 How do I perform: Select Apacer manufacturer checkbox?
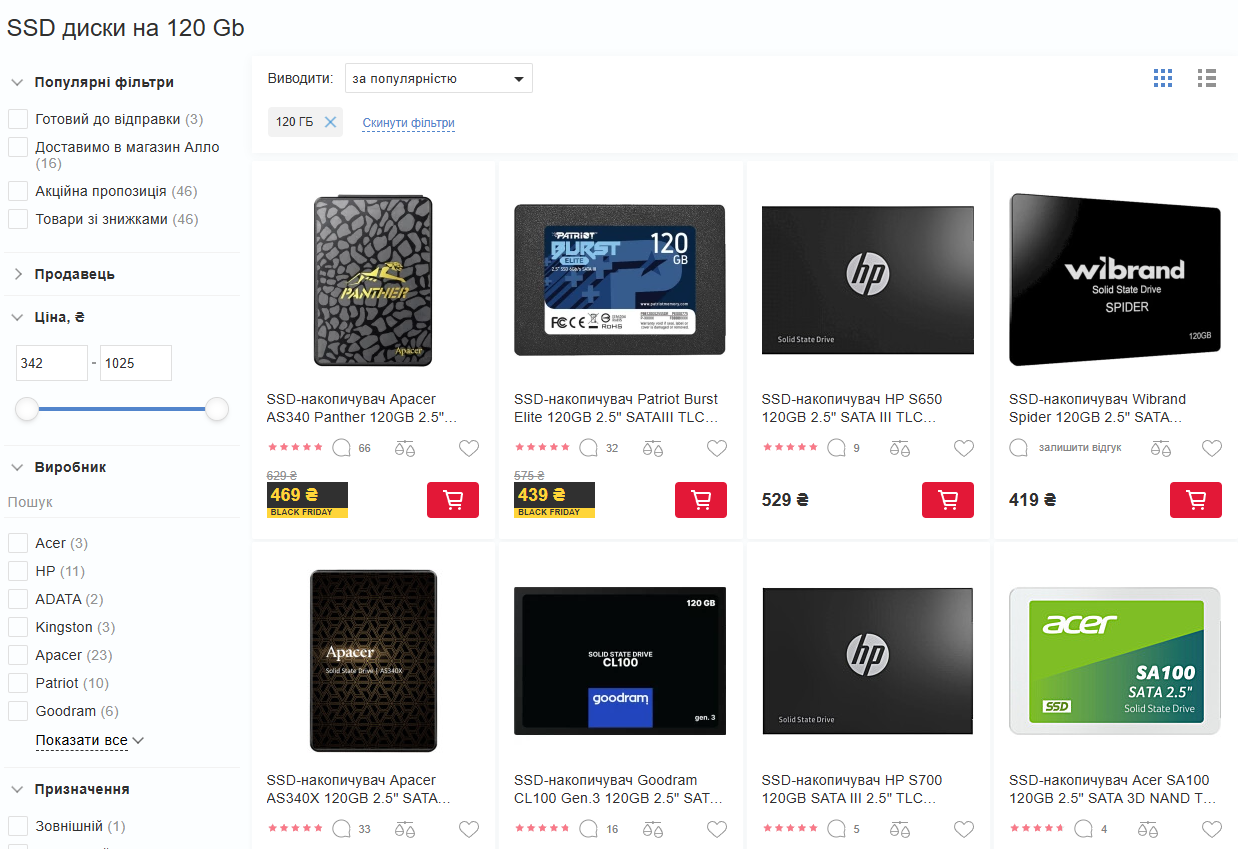pos(18,655)
